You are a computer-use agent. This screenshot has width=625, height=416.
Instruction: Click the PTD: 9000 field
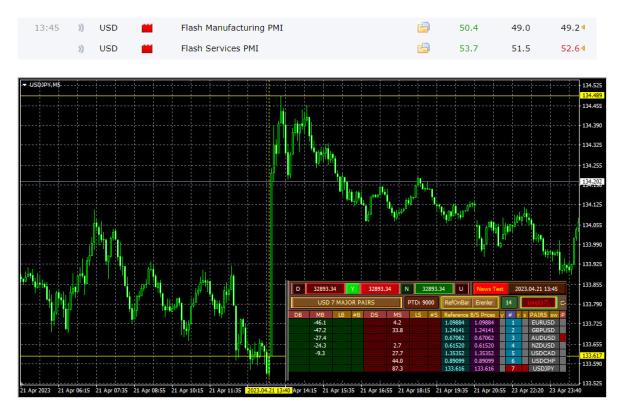[421, 302]
